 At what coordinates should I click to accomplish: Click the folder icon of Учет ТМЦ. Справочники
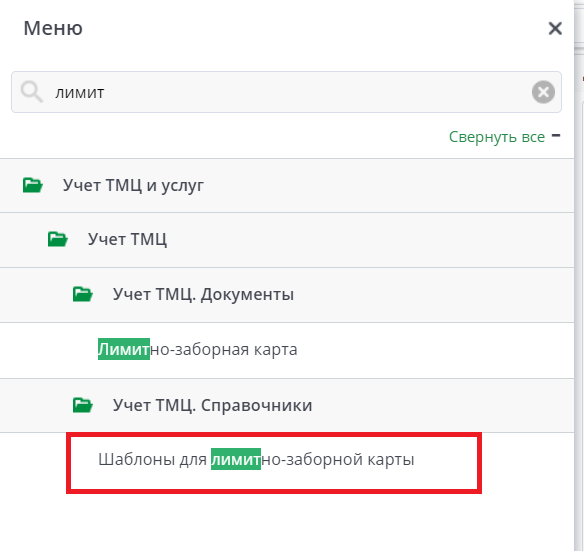[83, 405]
